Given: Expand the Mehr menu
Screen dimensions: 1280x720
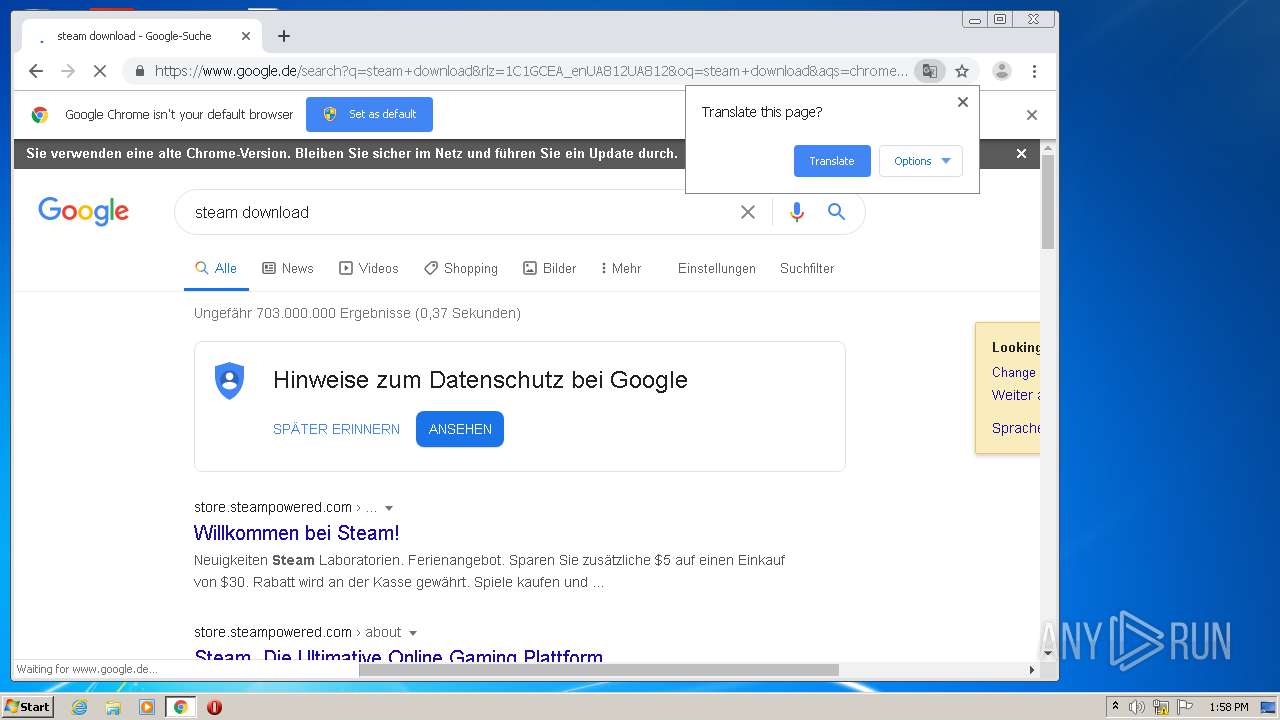Looking at the screenshot, I should (x=621, y=268).
